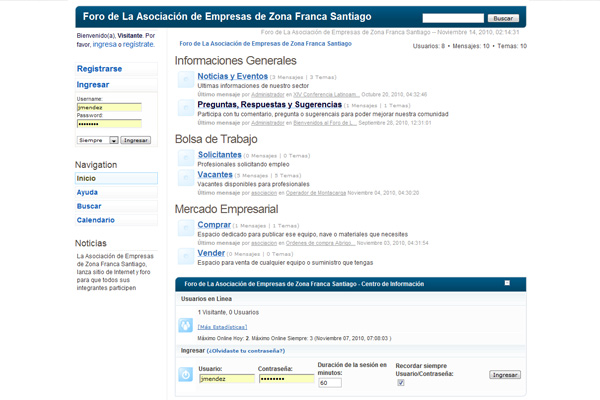The image size is (600, 400).
Task: Click the Solicitantes board icon
Action: click(x=185, y=158)
